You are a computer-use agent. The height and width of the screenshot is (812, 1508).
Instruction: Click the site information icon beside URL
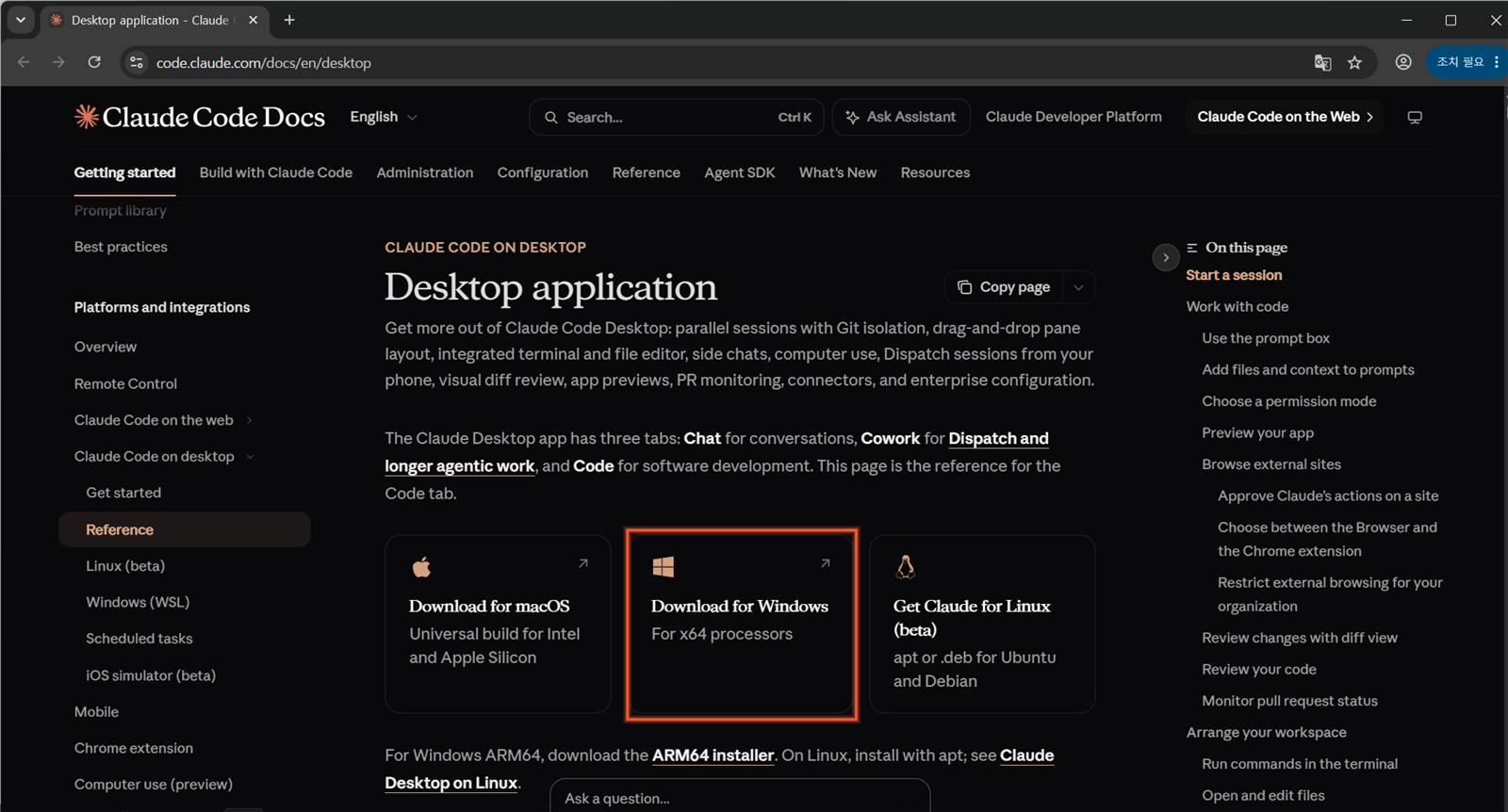(137, 62)
